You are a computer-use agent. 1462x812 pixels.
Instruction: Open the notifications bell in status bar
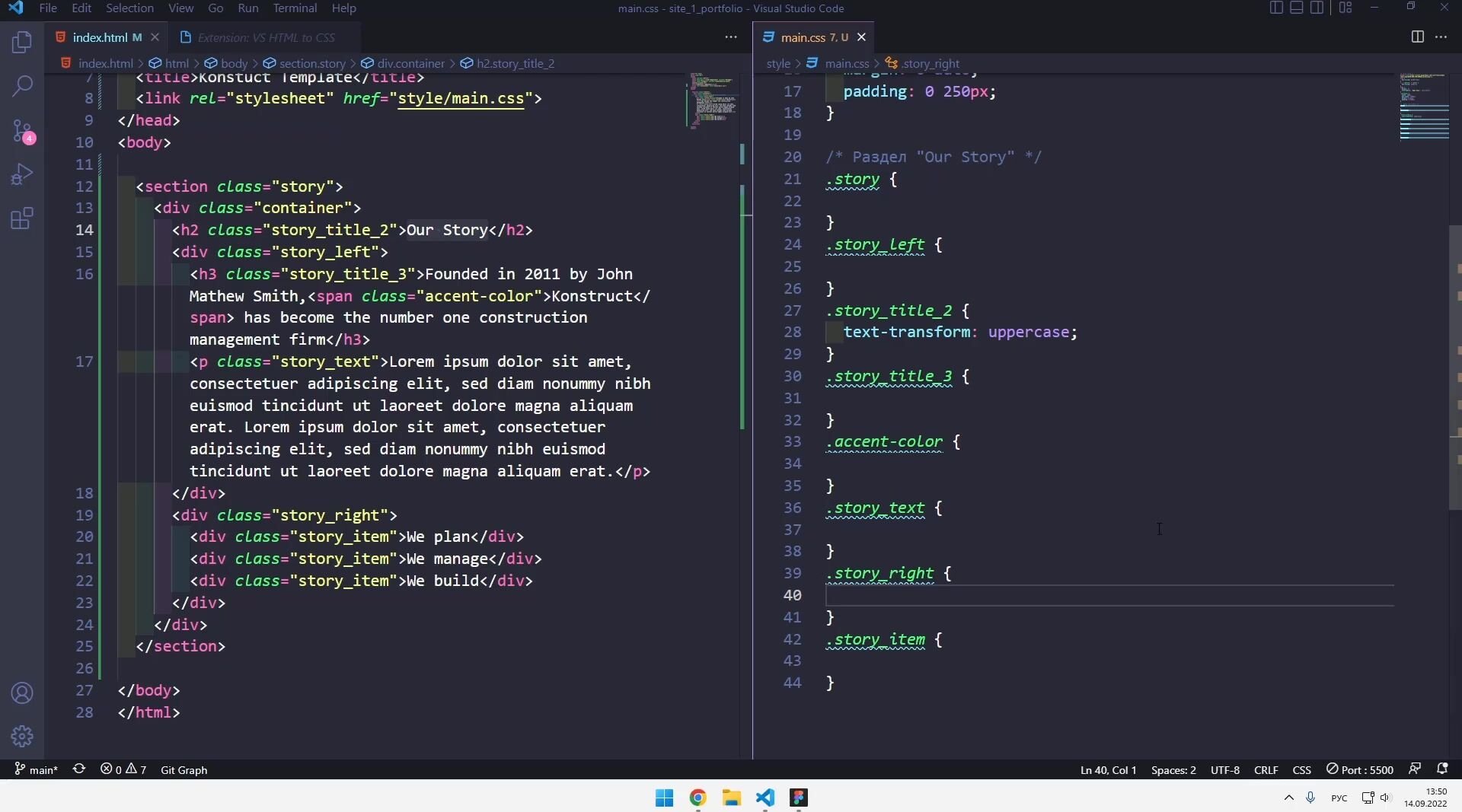coord(1442,769)
